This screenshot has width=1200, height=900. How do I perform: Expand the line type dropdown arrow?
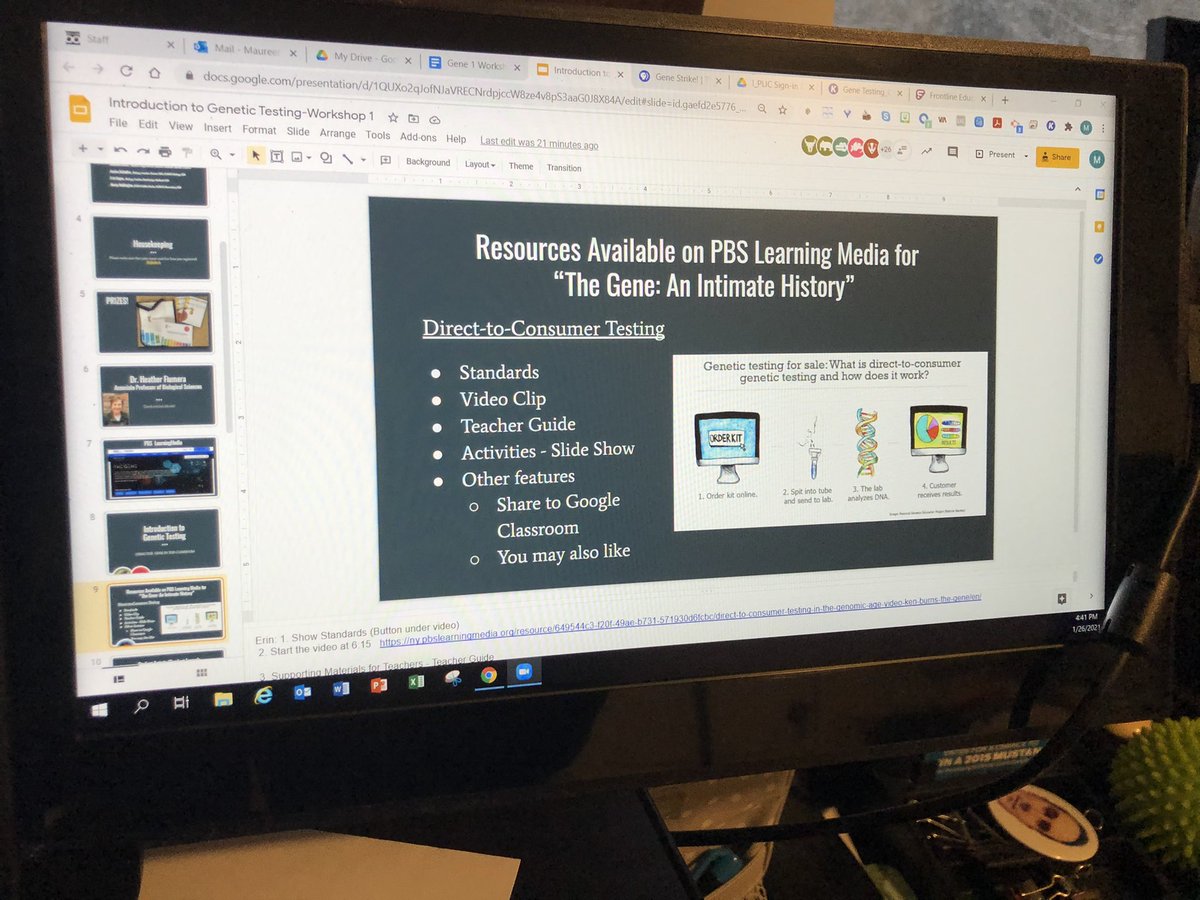[x=363, y=158]
